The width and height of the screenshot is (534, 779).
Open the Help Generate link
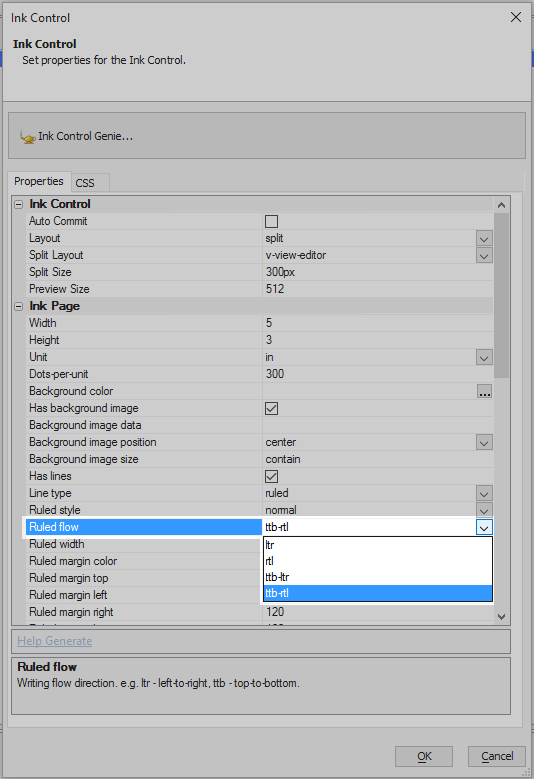(55, 641)
